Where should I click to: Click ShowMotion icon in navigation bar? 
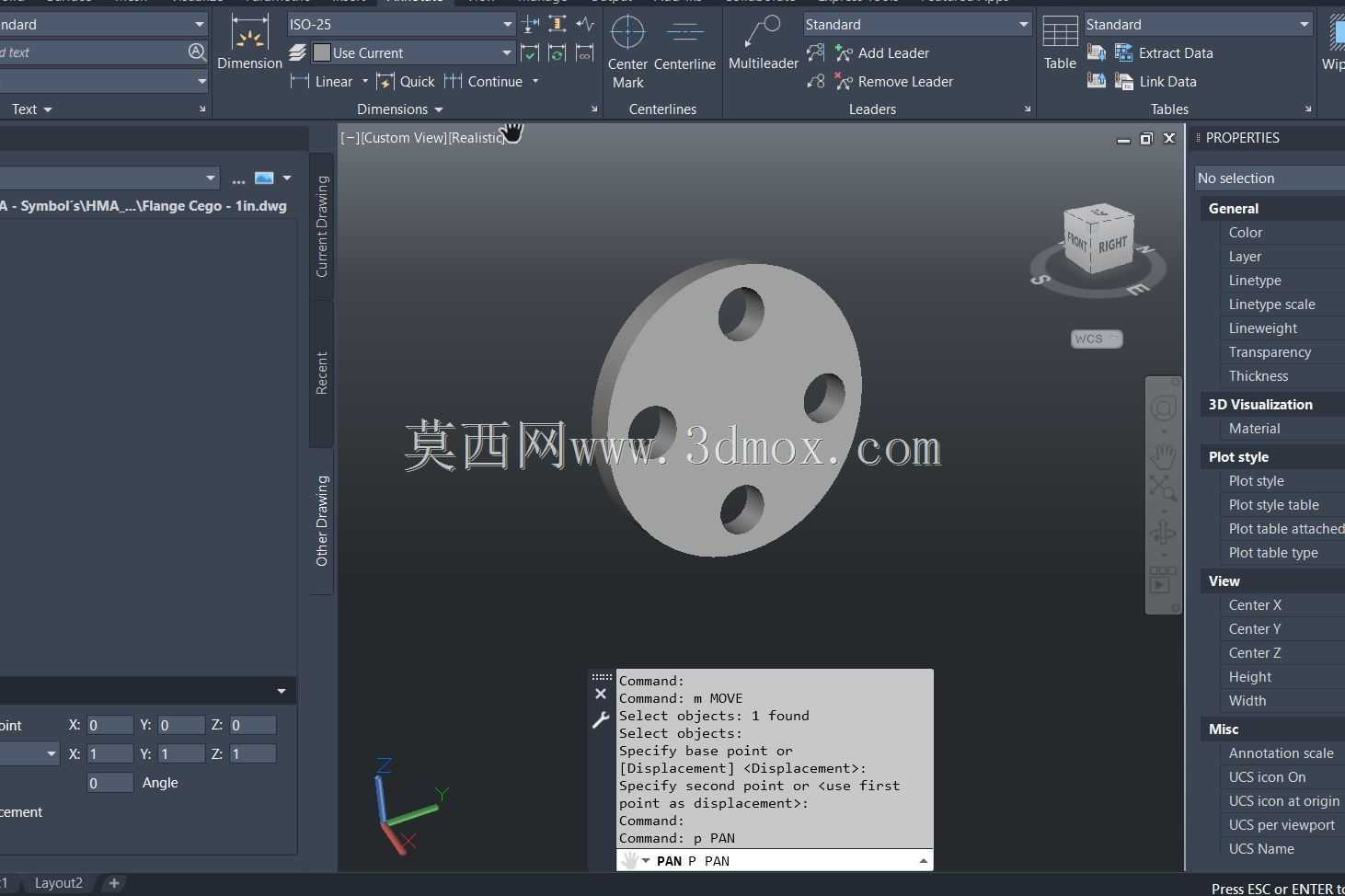pyautogui.click(x=1162, y=580)
